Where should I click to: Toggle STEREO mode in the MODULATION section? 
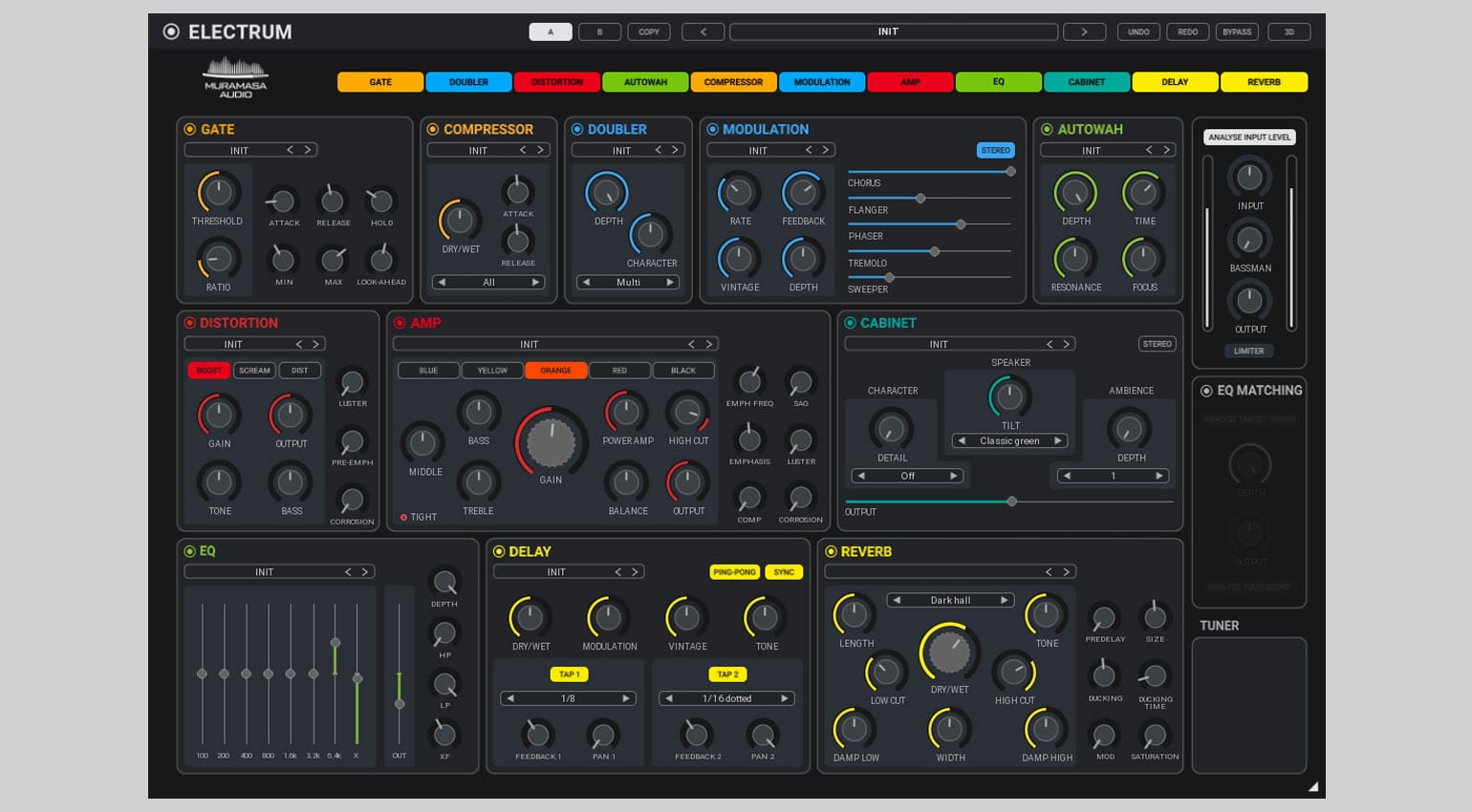[996, 150]
